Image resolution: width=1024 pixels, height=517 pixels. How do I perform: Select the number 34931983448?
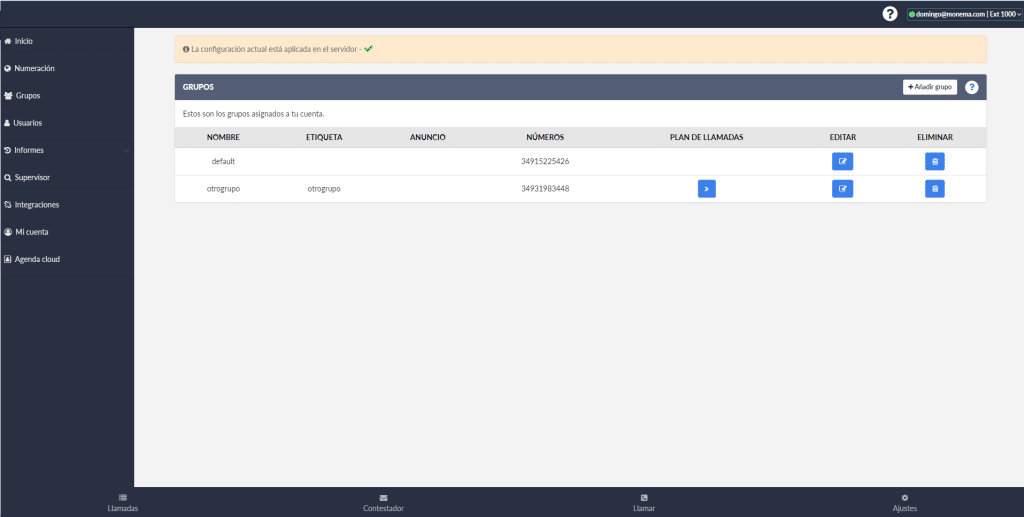click(545, 189)
